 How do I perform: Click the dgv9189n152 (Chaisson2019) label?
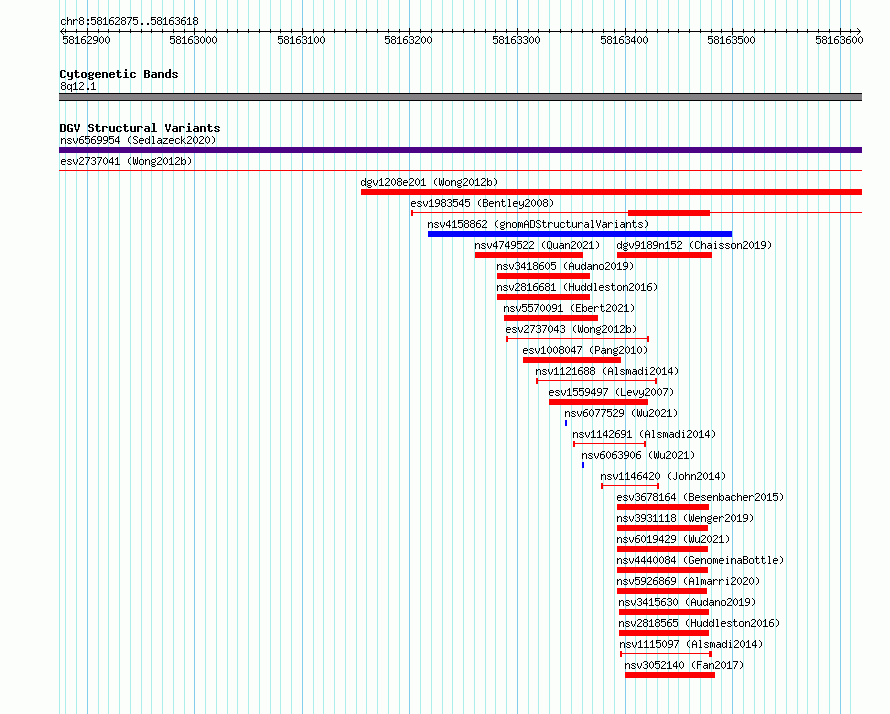[694, 245]
